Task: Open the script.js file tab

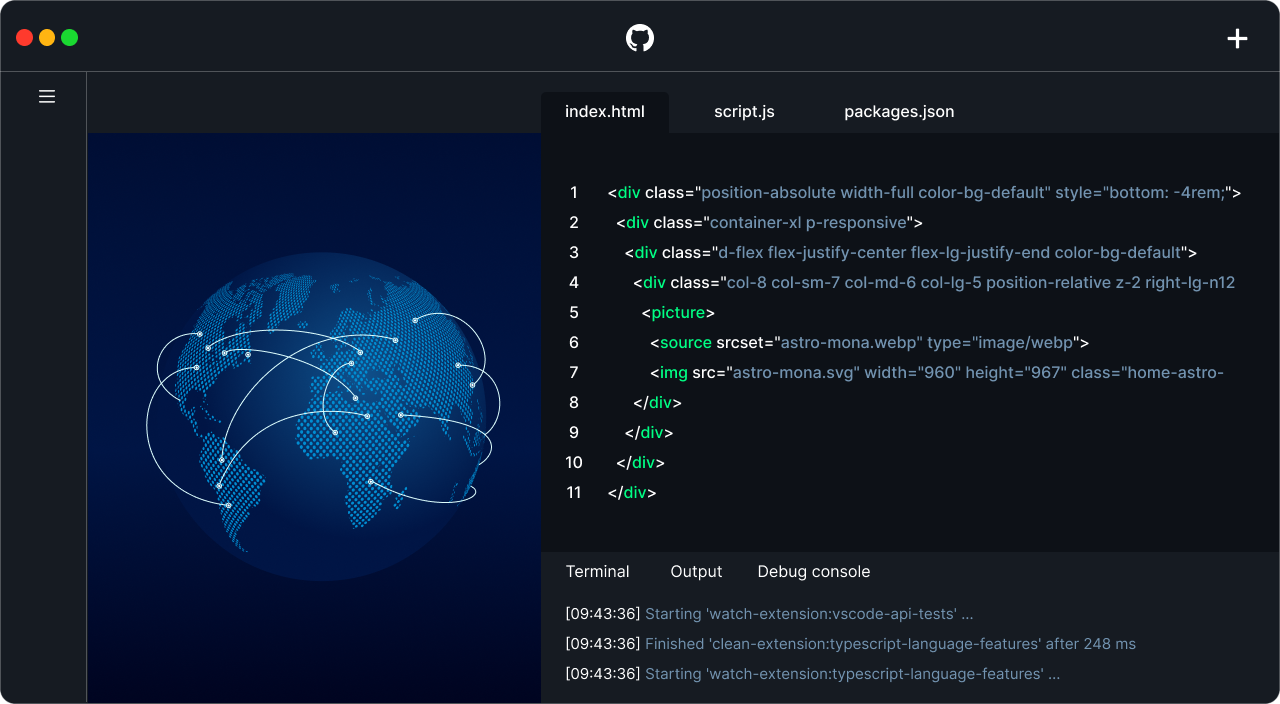Action: 744,112
